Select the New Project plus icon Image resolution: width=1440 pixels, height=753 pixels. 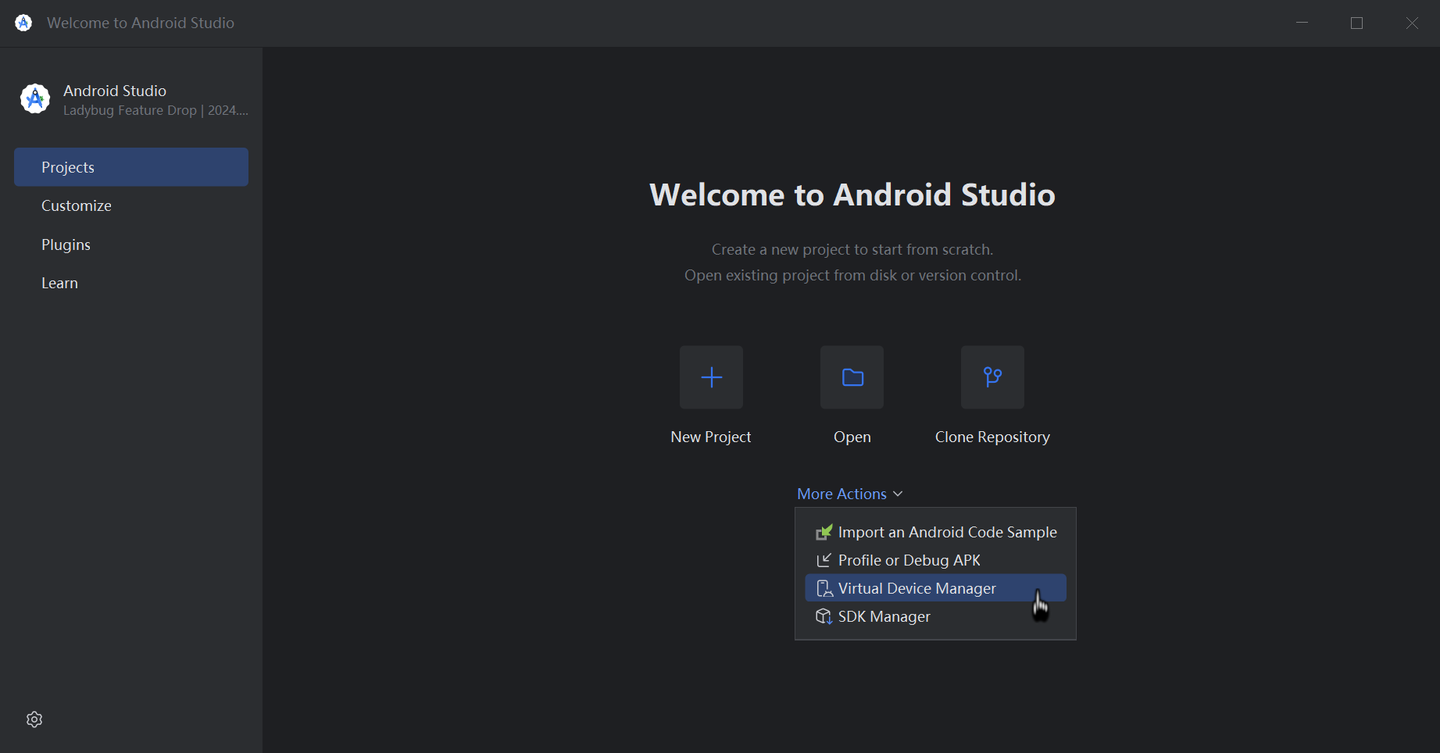[711, 377]
